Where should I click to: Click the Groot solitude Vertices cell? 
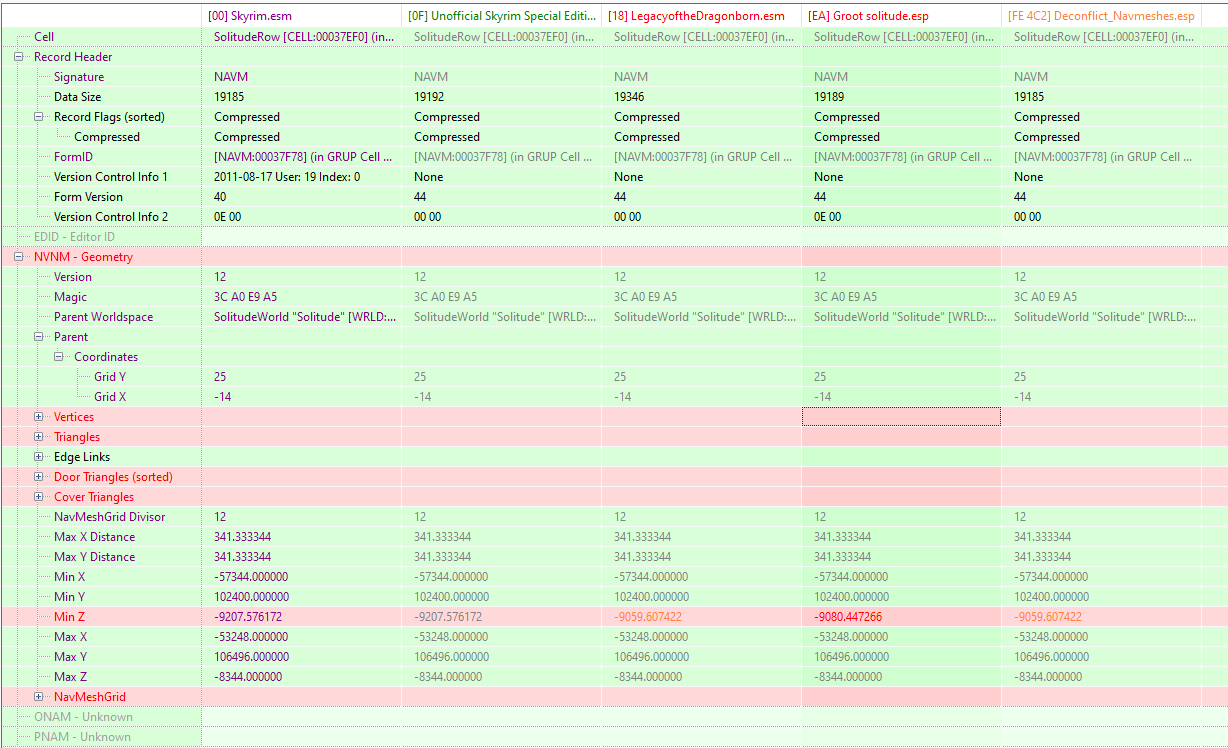(901, 417)
